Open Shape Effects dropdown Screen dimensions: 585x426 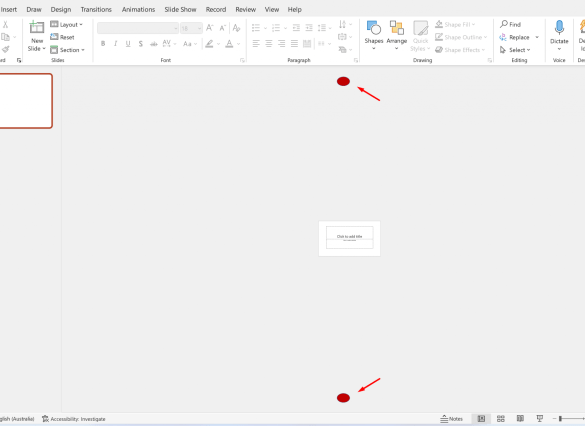pos(460,50)
